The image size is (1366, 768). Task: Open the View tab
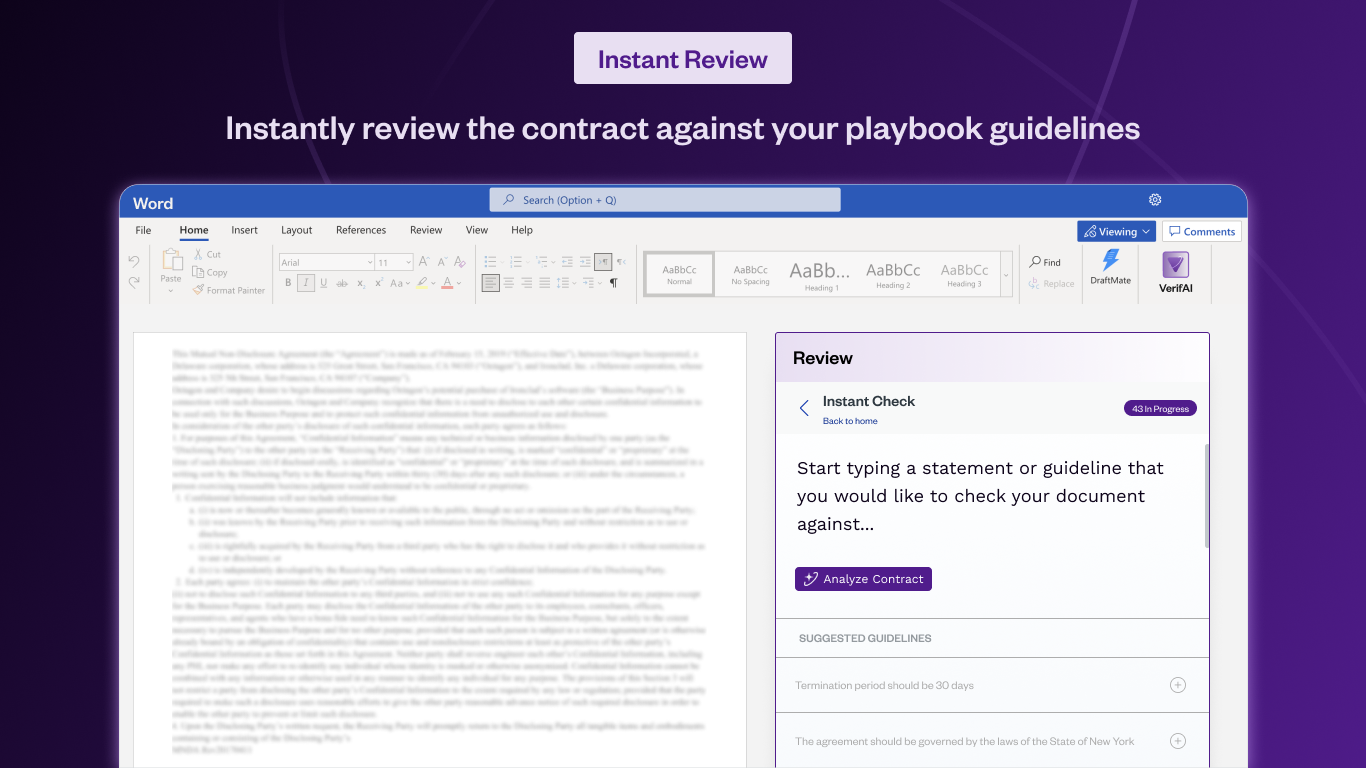coord(477,230)
